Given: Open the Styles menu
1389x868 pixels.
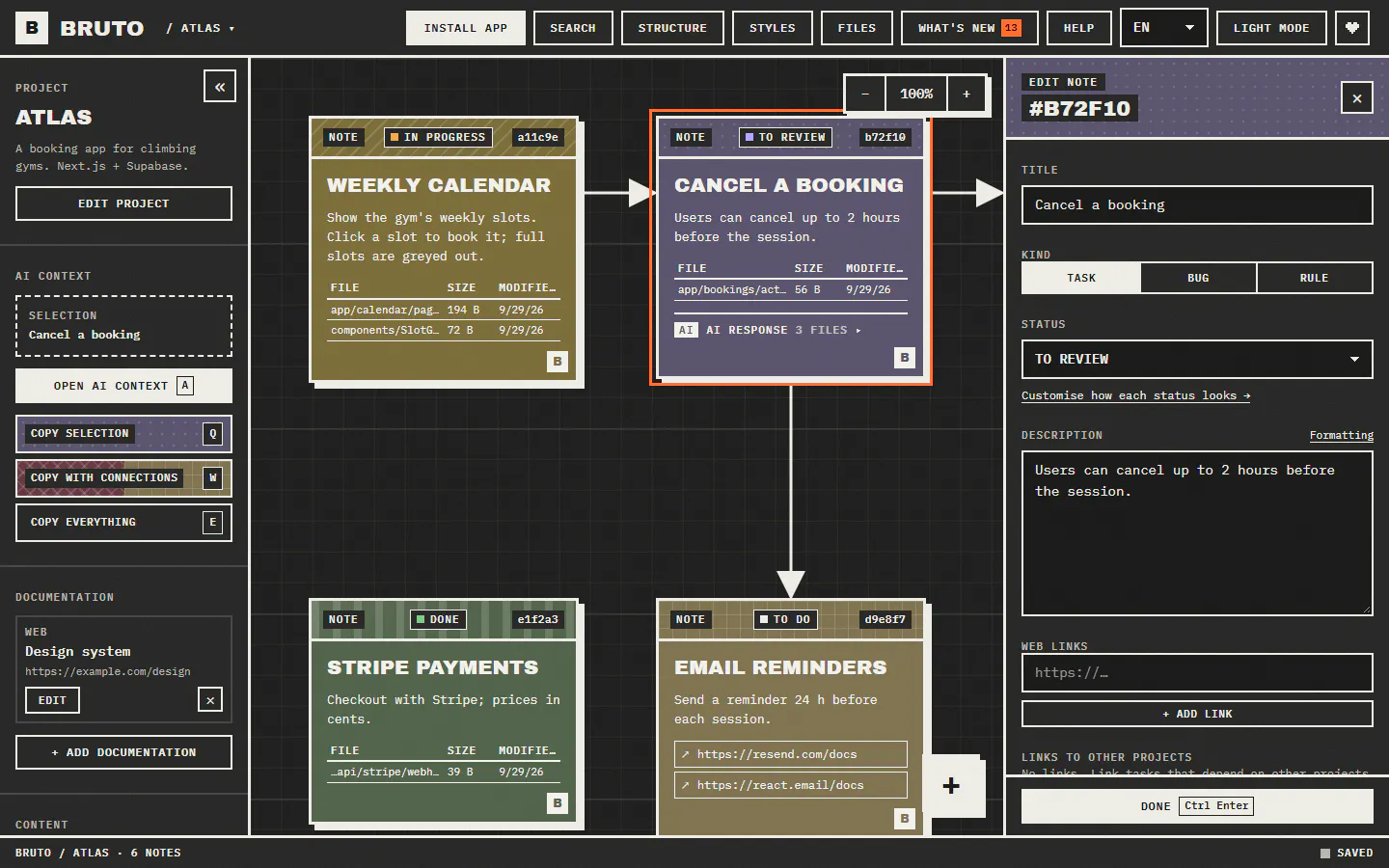Looking at the screenshot, I should (x=773, y=28).
